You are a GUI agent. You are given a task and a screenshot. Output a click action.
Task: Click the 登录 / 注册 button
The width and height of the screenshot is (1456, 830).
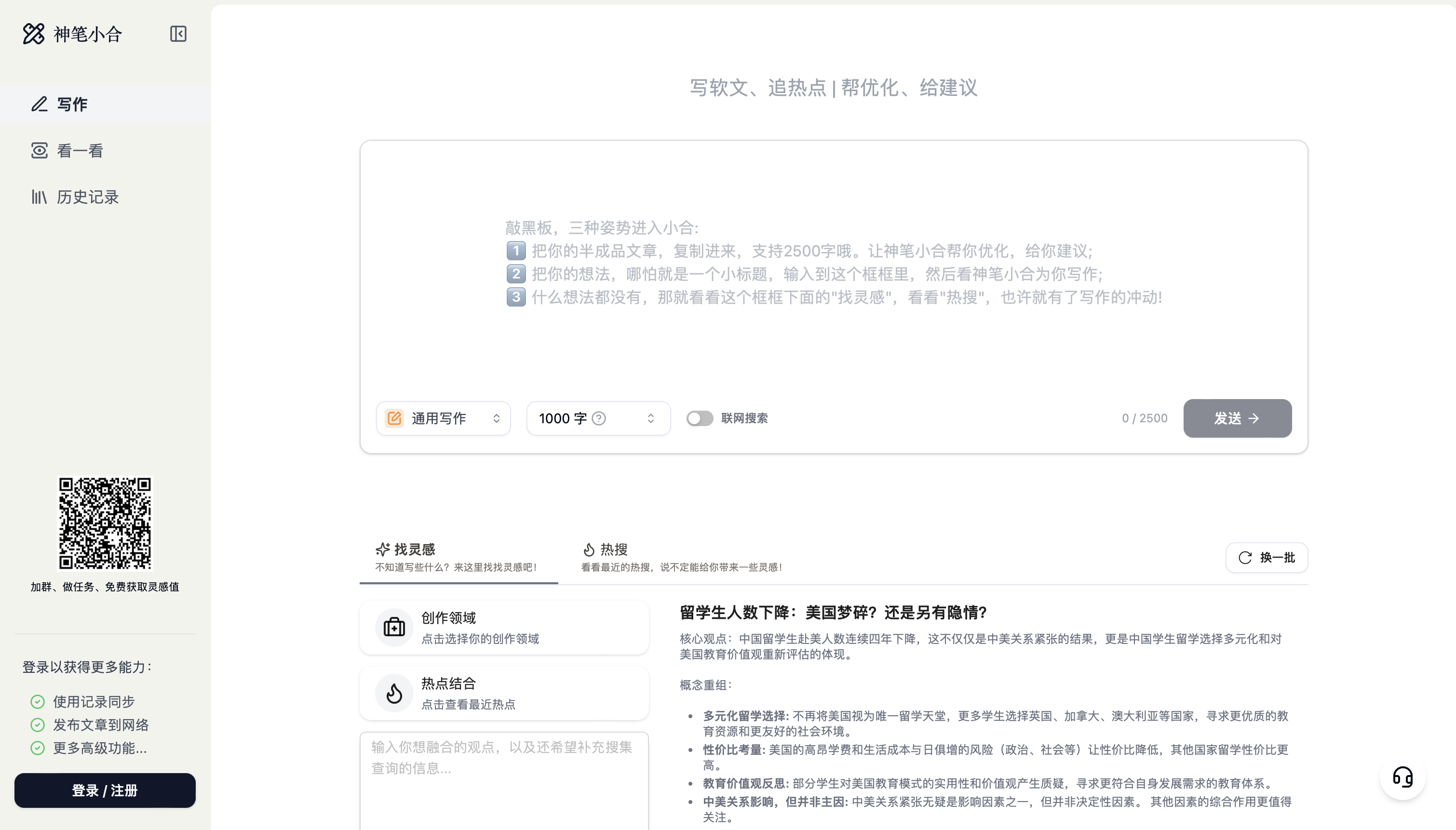pos(105,790)
